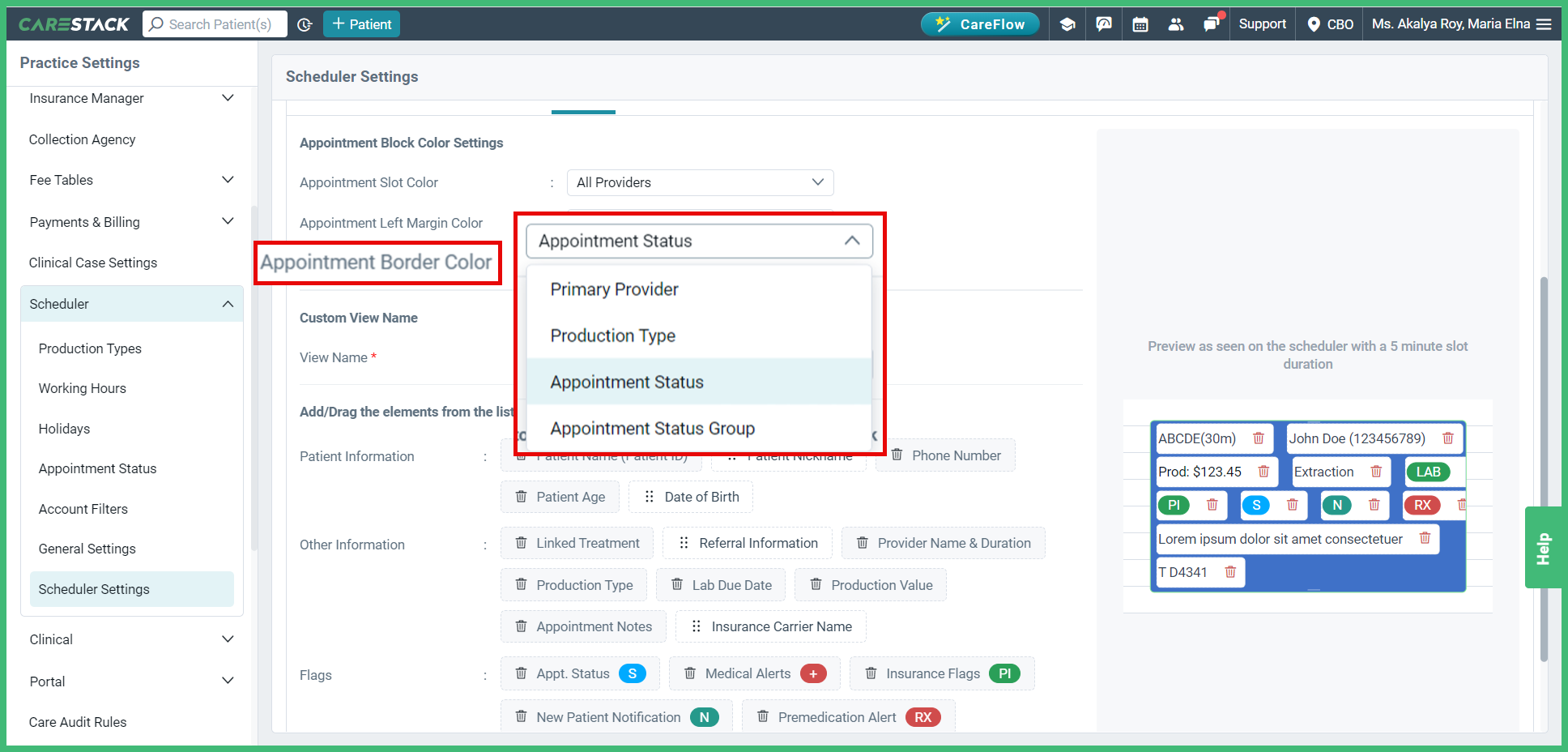
Task: Open the chat messages icon with notification badge
Action: [x=1212, y=23]
